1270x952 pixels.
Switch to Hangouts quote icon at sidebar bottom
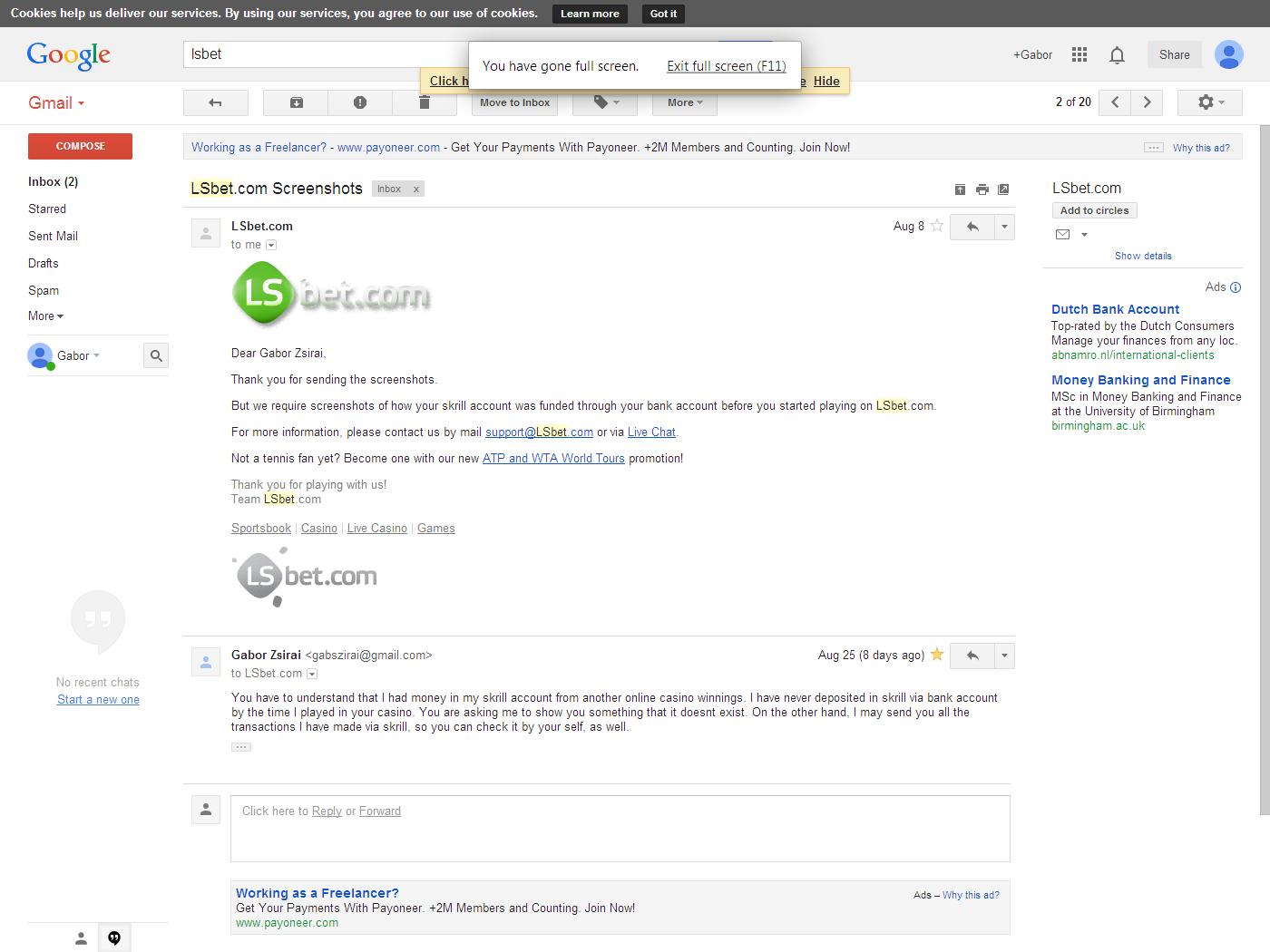tap(114, 938)
